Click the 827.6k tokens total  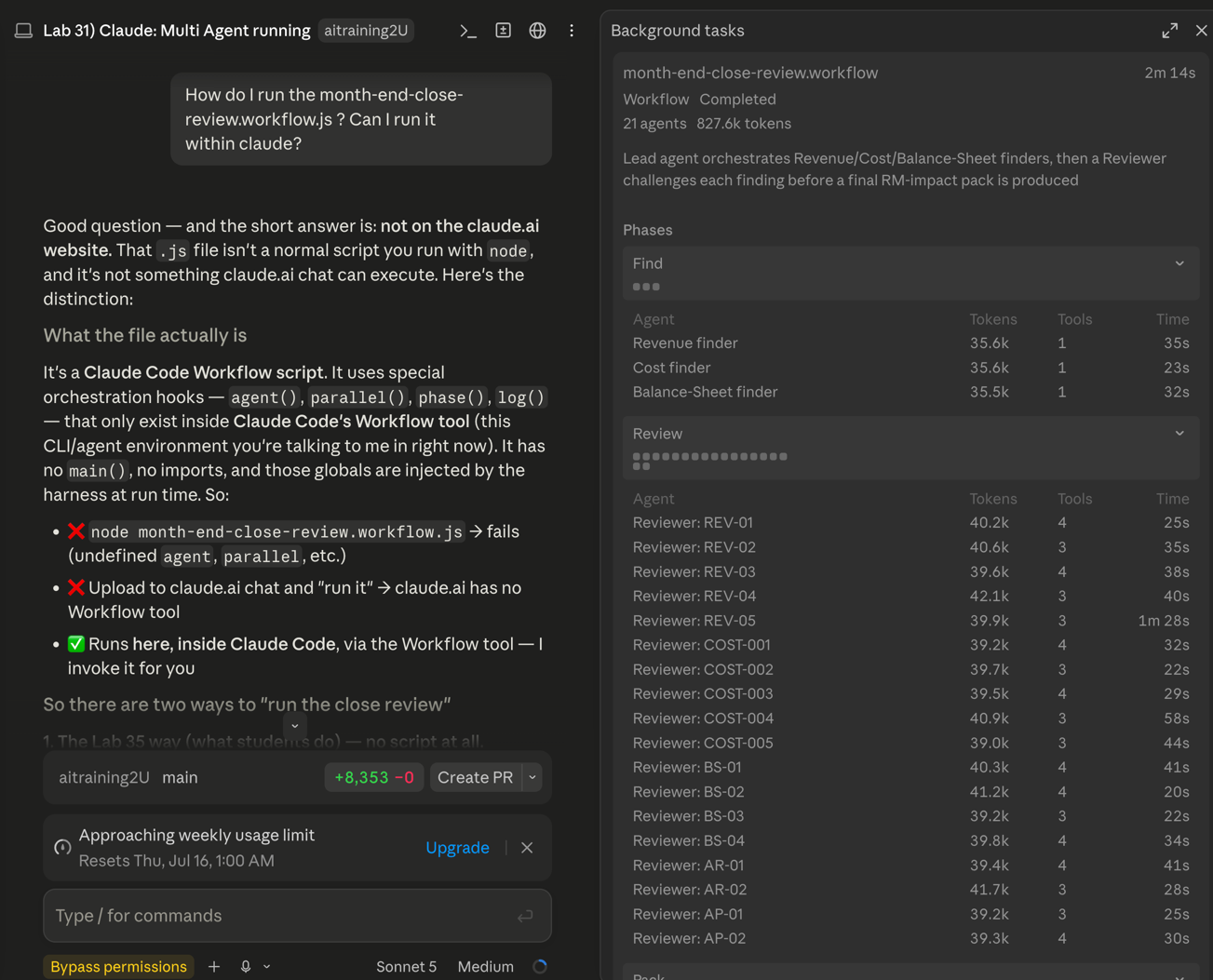click(744, 124)
